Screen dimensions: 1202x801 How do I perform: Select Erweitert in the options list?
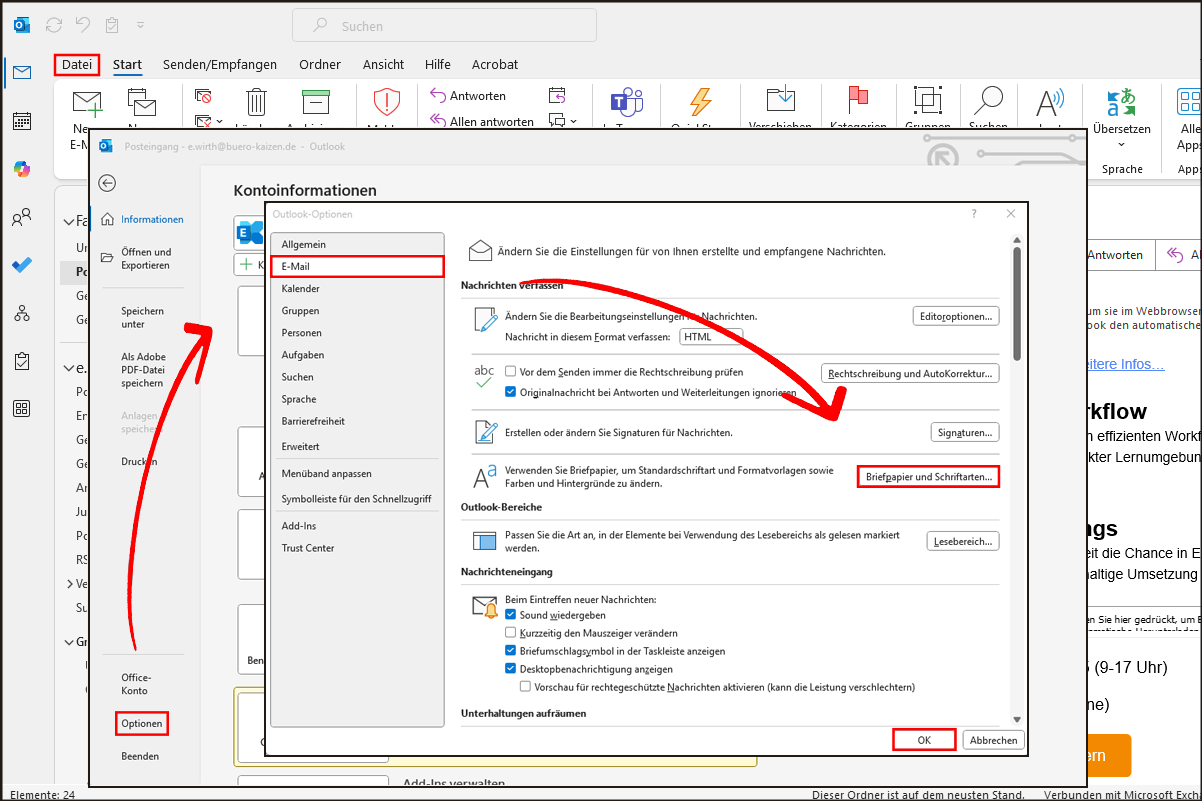(356, 446)
